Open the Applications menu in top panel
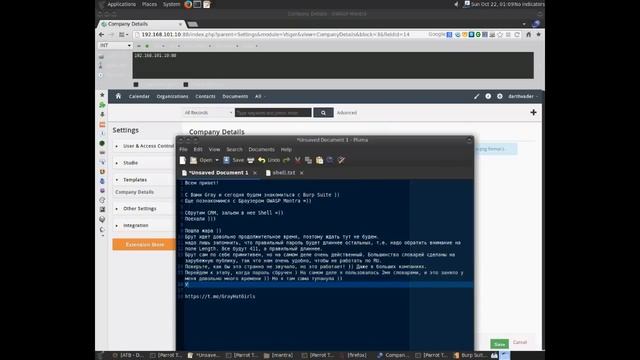 pyautogui.click(x=122, y=4)
